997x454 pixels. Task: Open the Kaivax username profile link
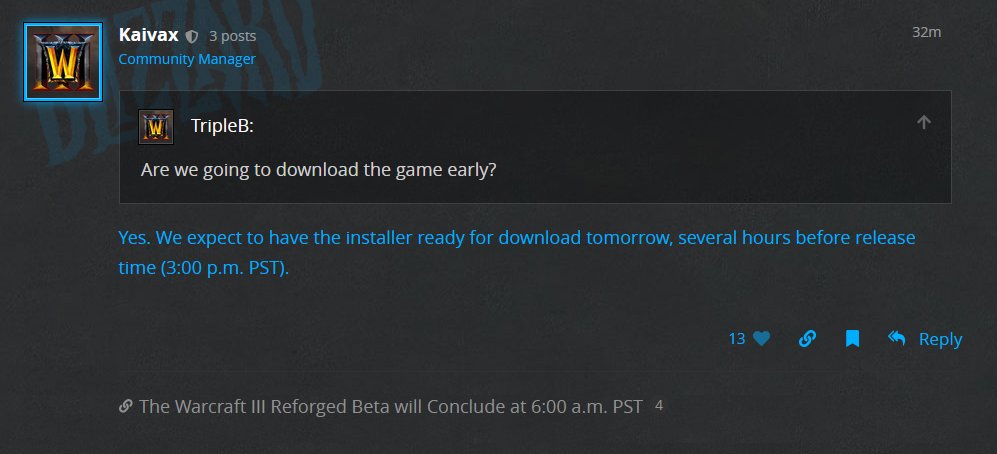[x=148, y=35]
